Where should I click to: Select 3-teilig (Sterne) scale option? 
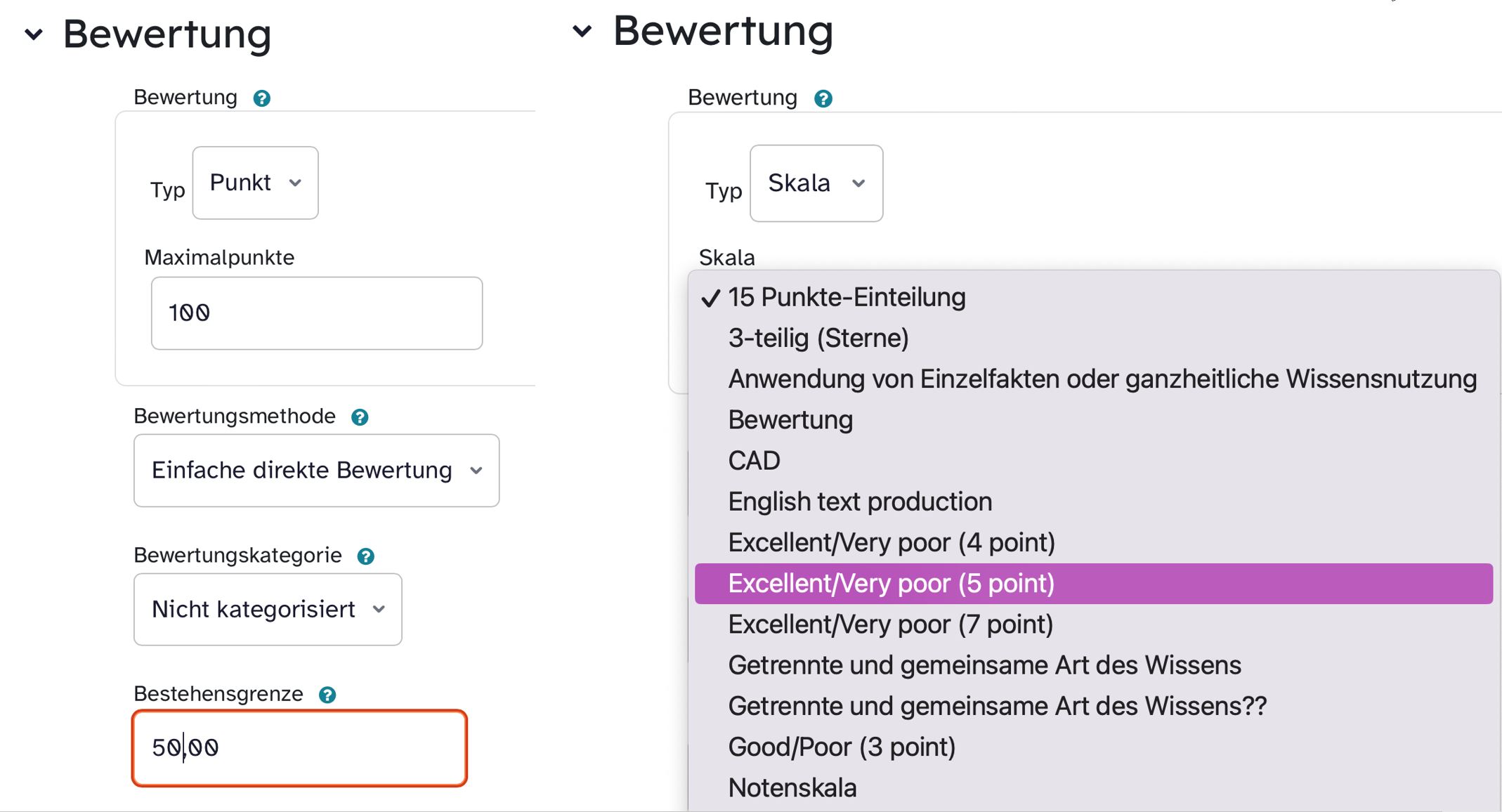818,338
